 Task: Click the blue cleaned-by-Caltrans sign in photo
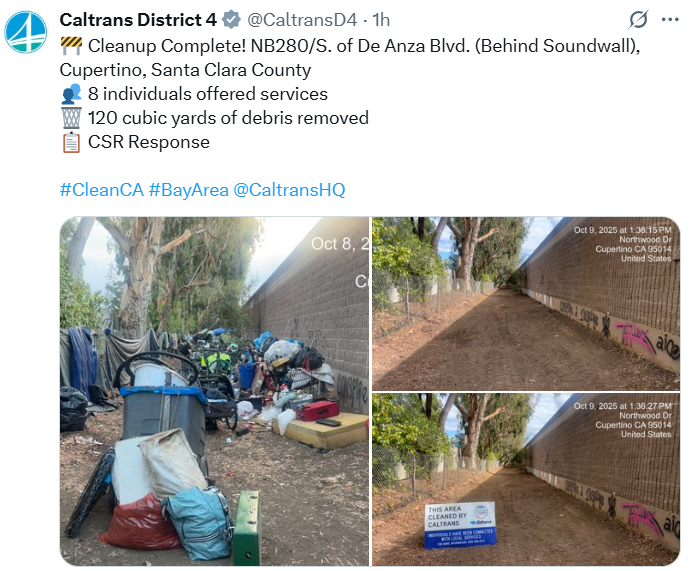(x=460, y=525)
